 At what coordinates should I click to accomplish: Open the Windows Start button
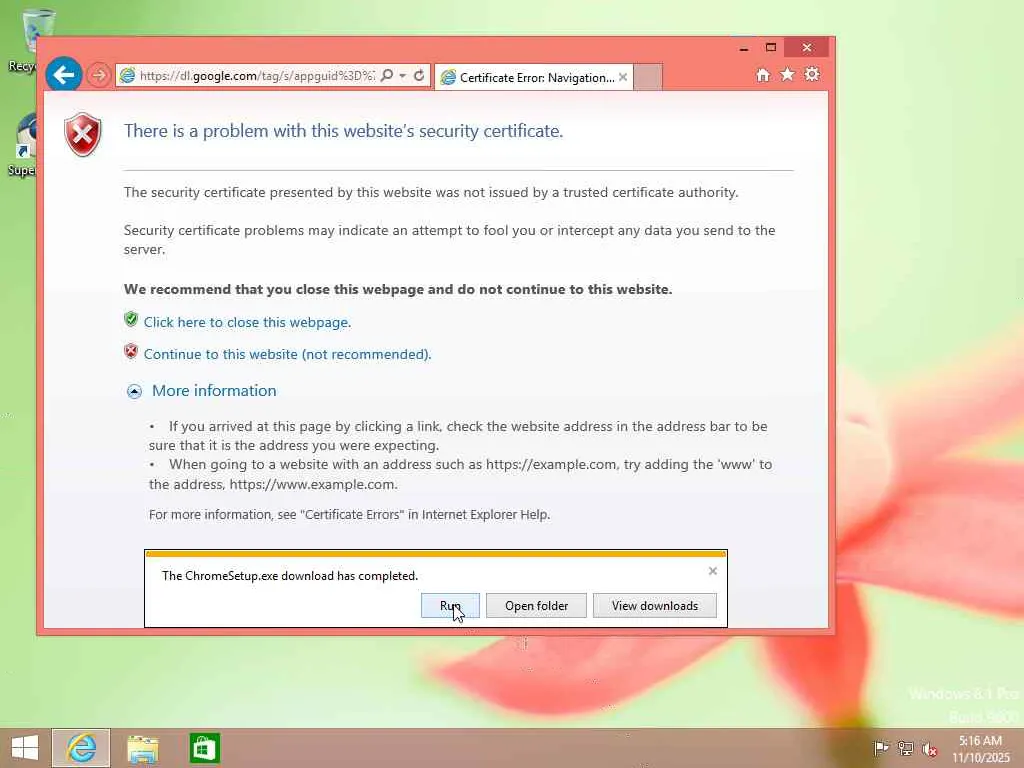point(25,748)
